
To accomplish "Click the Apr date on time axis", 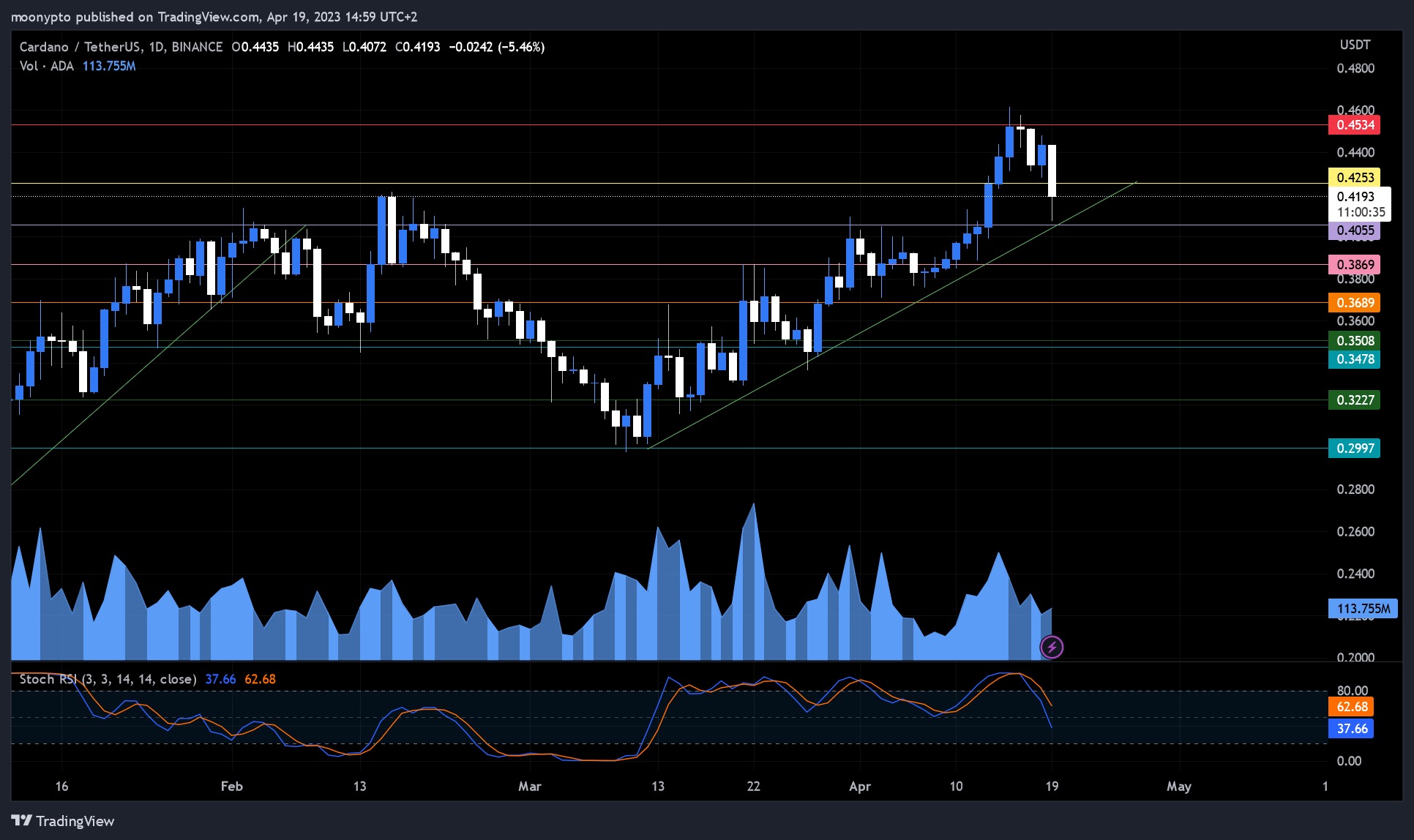I will [860, 787].
